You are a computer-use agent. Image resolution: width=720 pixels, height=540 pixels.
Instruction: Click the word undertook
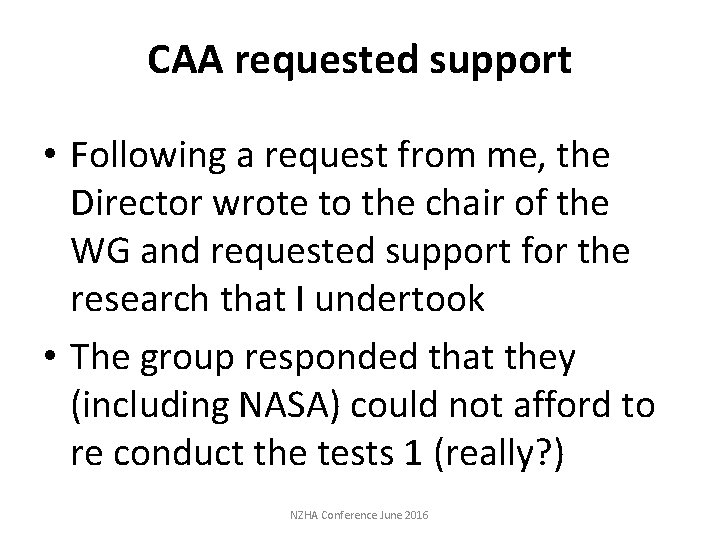(400, 298)
